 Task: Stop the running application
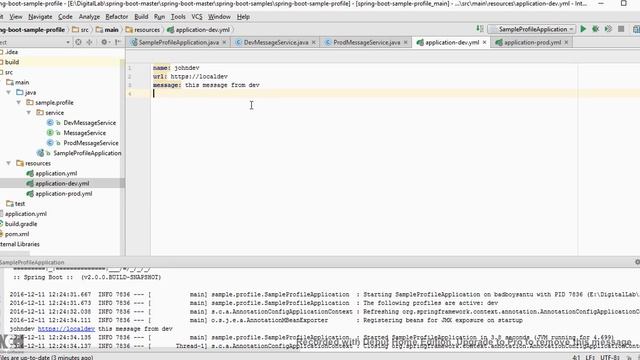[x=621, y=29]
